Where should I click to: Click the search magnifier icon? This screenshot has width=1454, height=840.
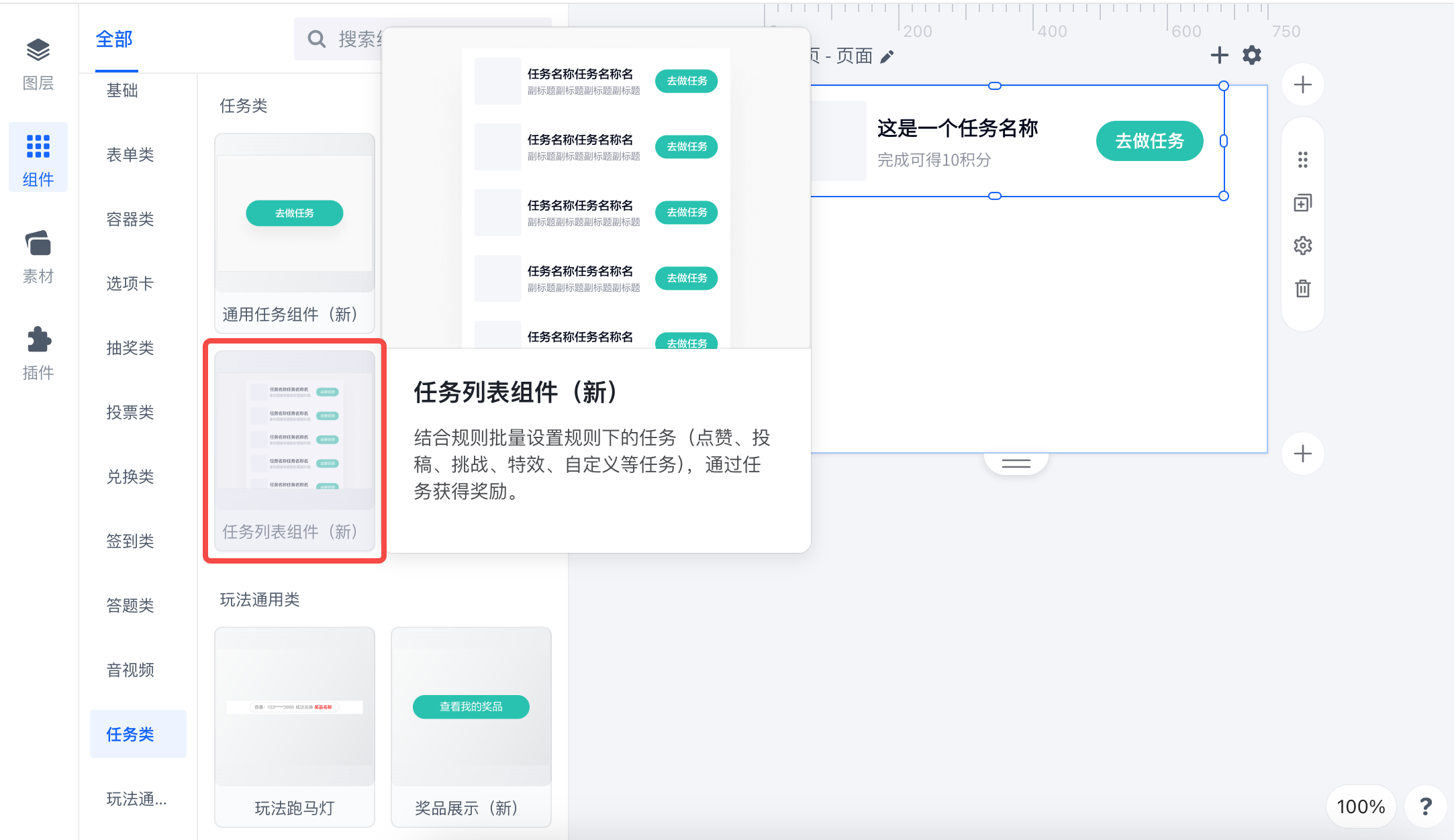pyautogui.click(x=316, y=39)
